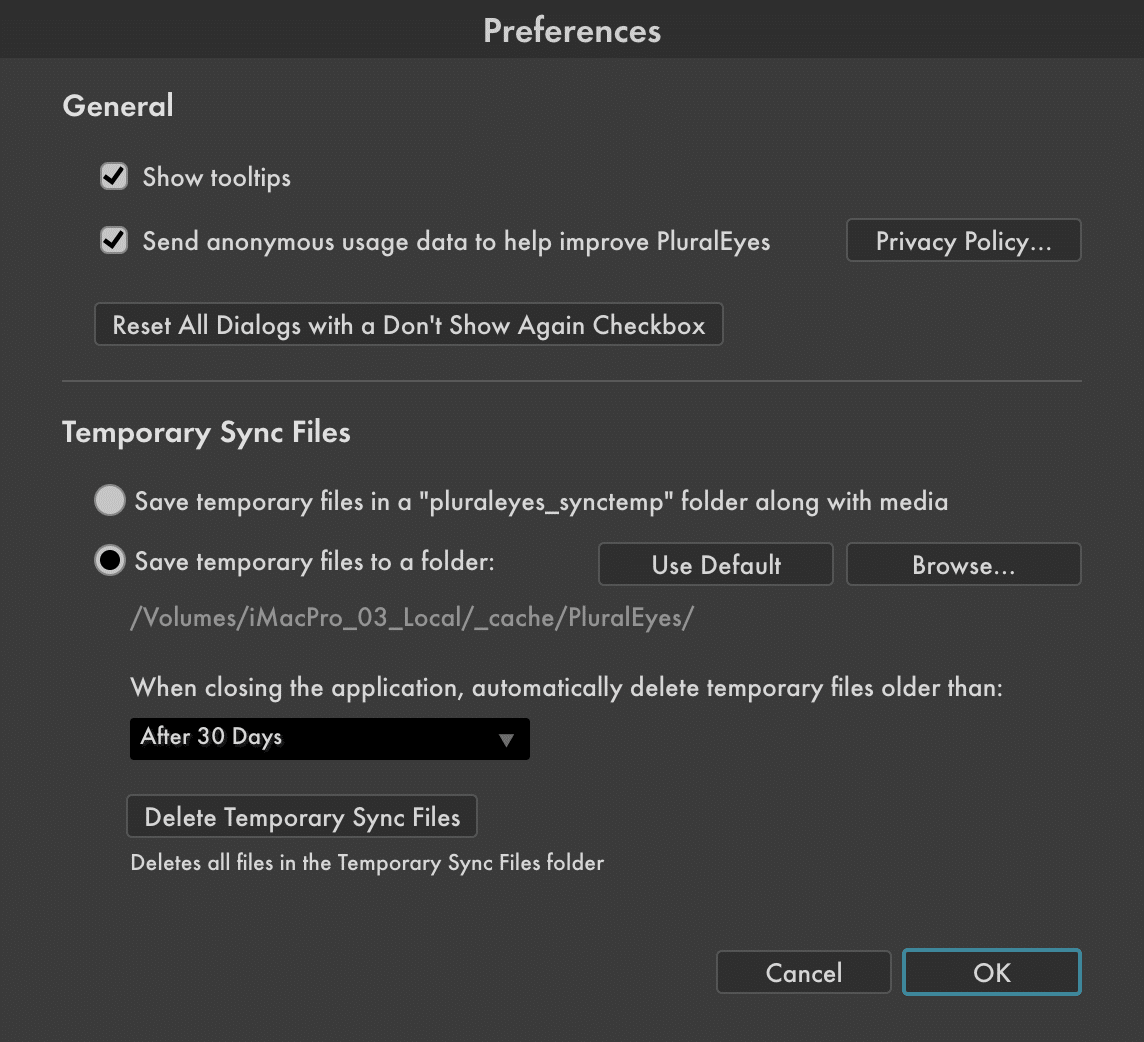
Task: Click the dropdown arrow for auto-delete age
Action: [506, 740]
